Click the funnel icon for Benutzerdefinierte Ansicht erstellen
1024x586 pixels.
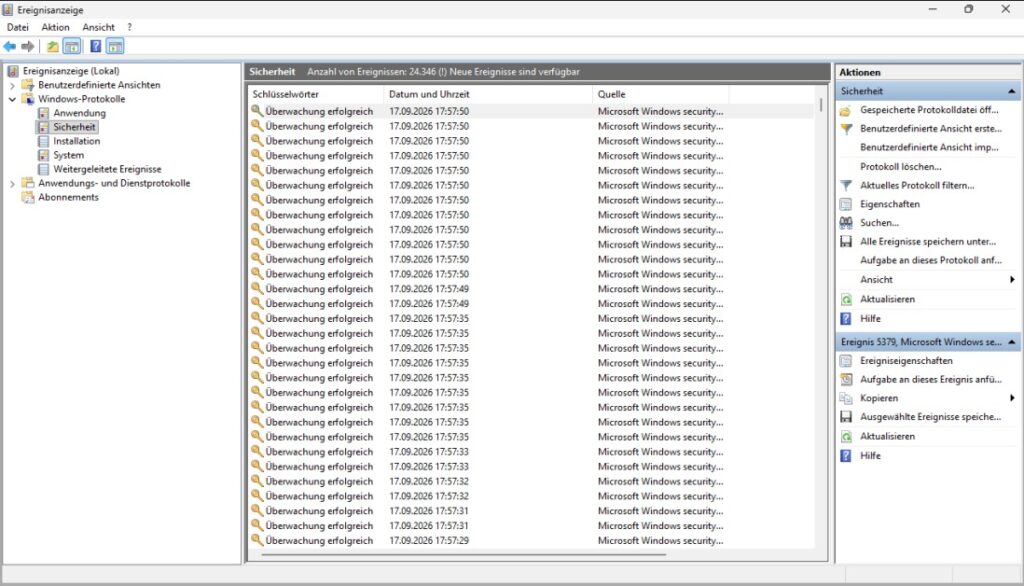pyautogui.click(x=846, y=129)
